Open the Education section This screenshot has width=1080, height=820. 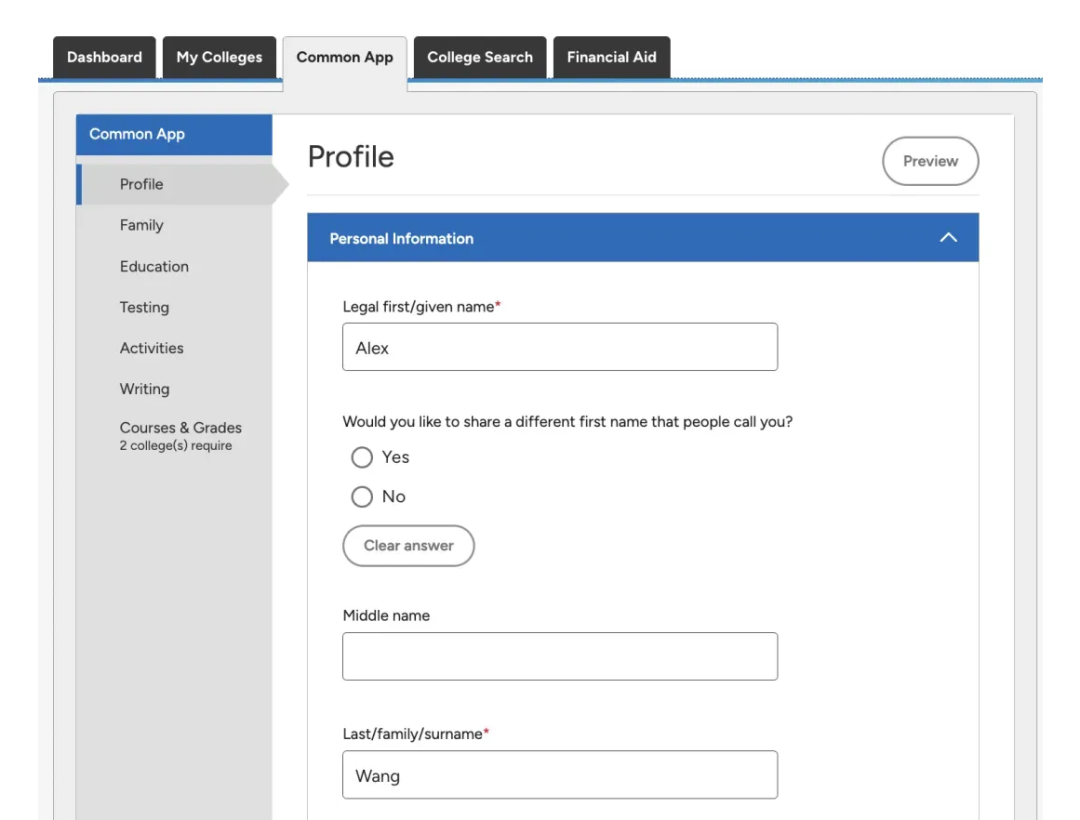point(154,266)
